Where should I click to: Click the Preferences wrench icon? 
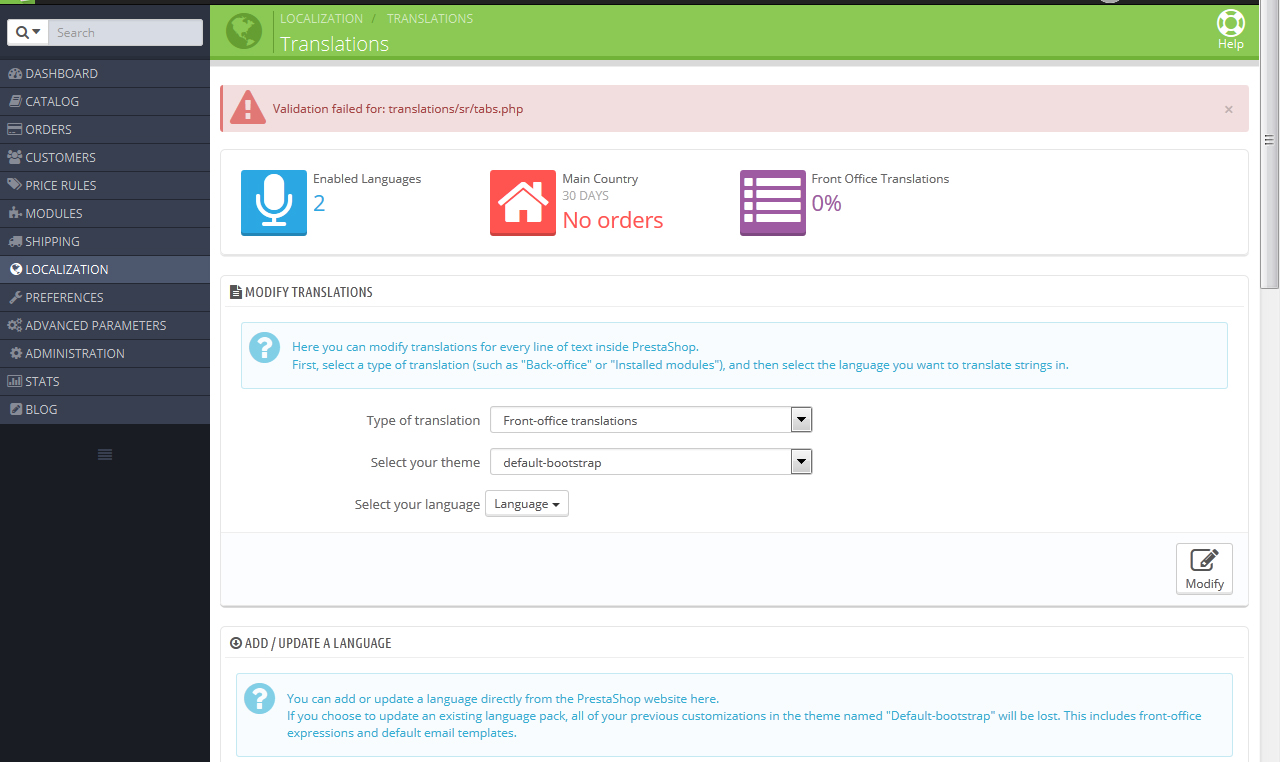[x=15, y=297]
